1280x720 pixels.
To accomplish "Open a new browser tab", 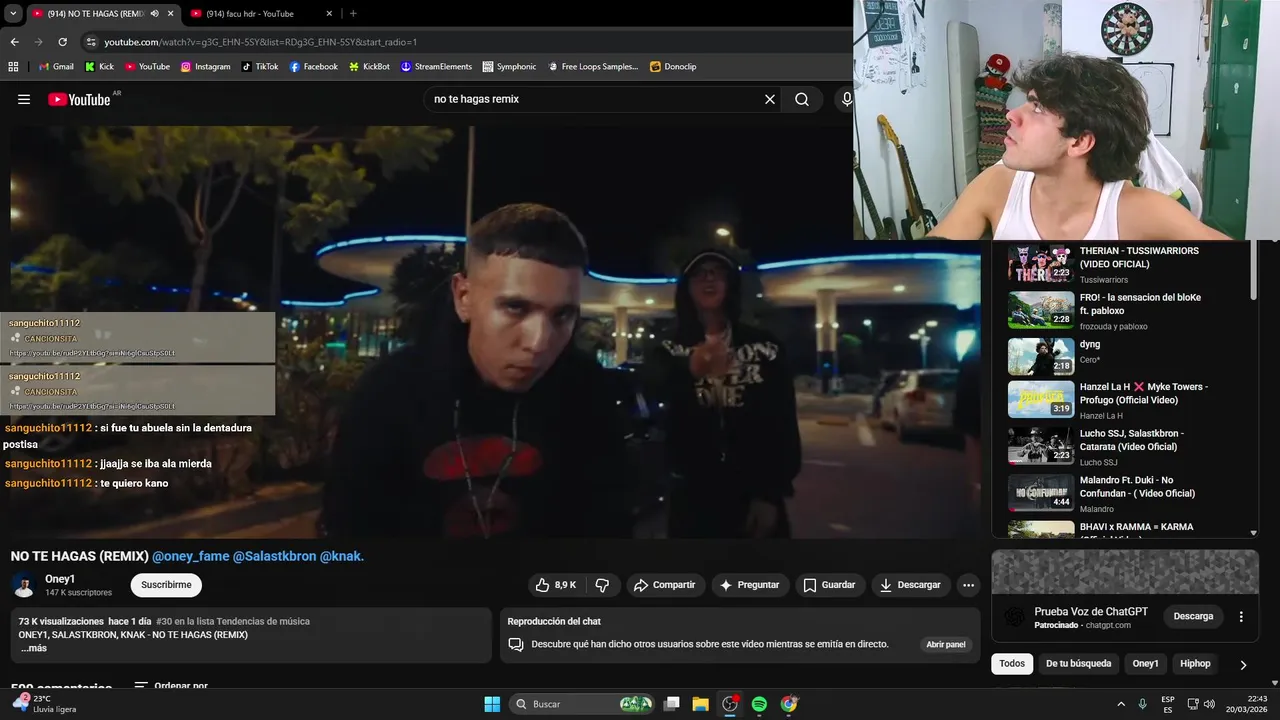I will coord(353,14).
